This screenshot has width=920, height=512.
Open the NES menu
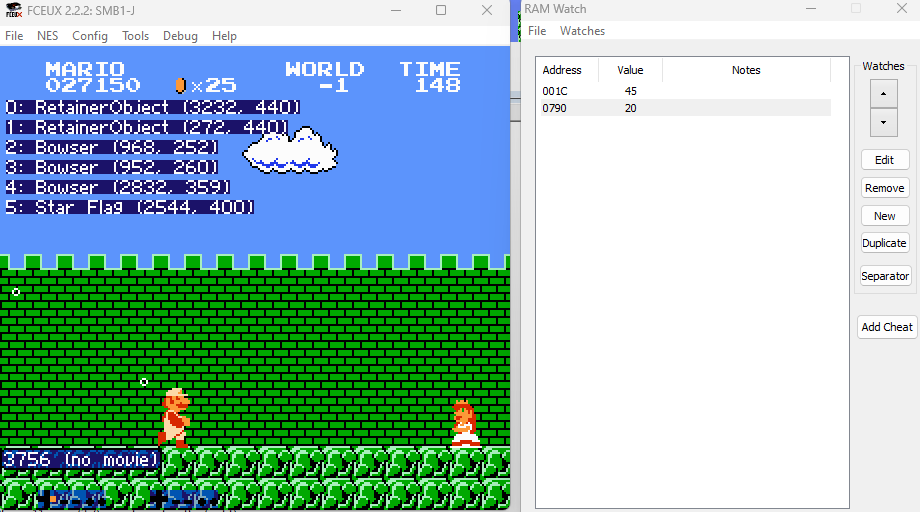[47, 35]
